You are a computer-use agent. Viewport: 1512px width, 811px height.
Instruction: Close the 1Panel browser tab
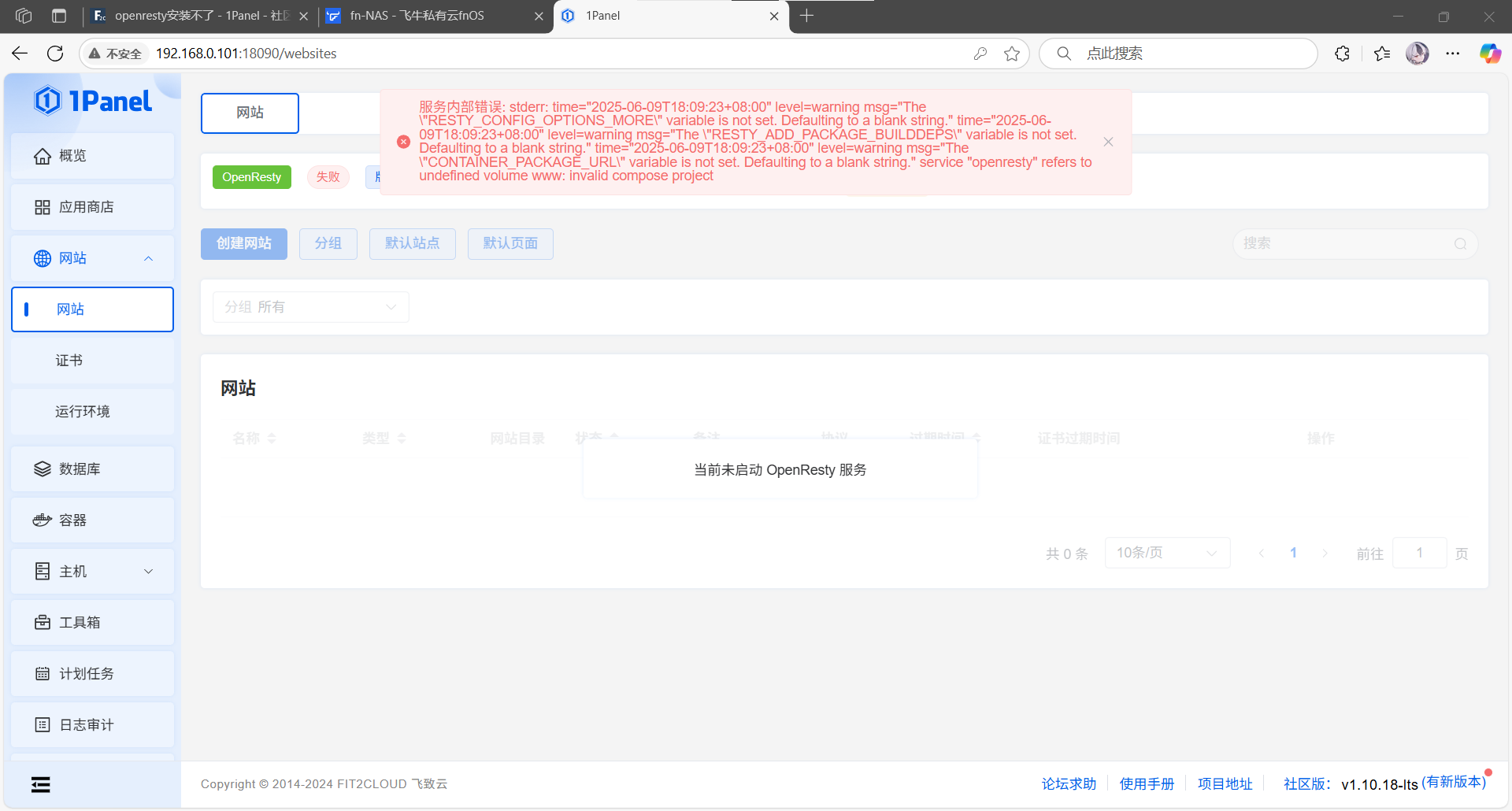pyautogui.click(x=774, y=16)
